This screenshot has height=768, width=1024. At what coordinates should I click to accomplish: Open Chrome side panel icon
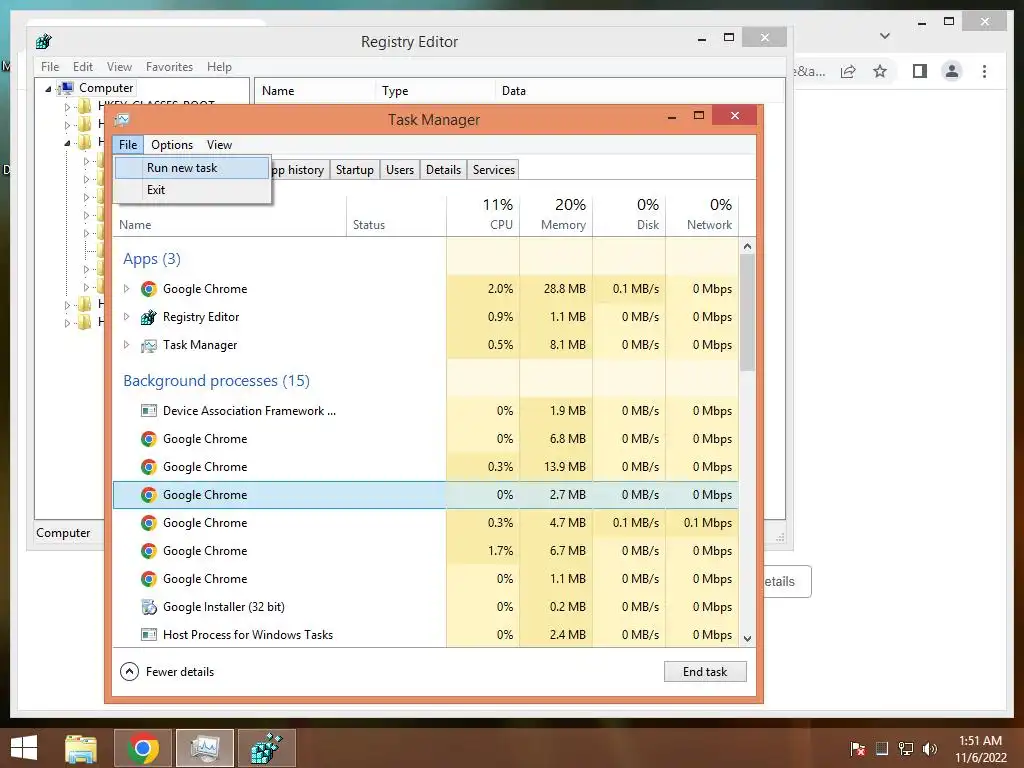[920, 71]
